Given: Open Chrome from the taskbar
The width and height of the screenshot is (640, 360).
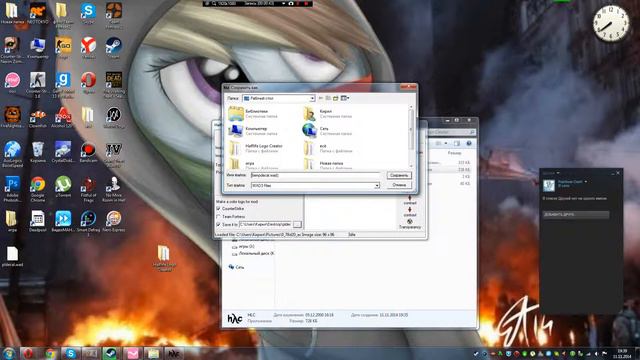Looking at the screenshot, I should [51, 353].
